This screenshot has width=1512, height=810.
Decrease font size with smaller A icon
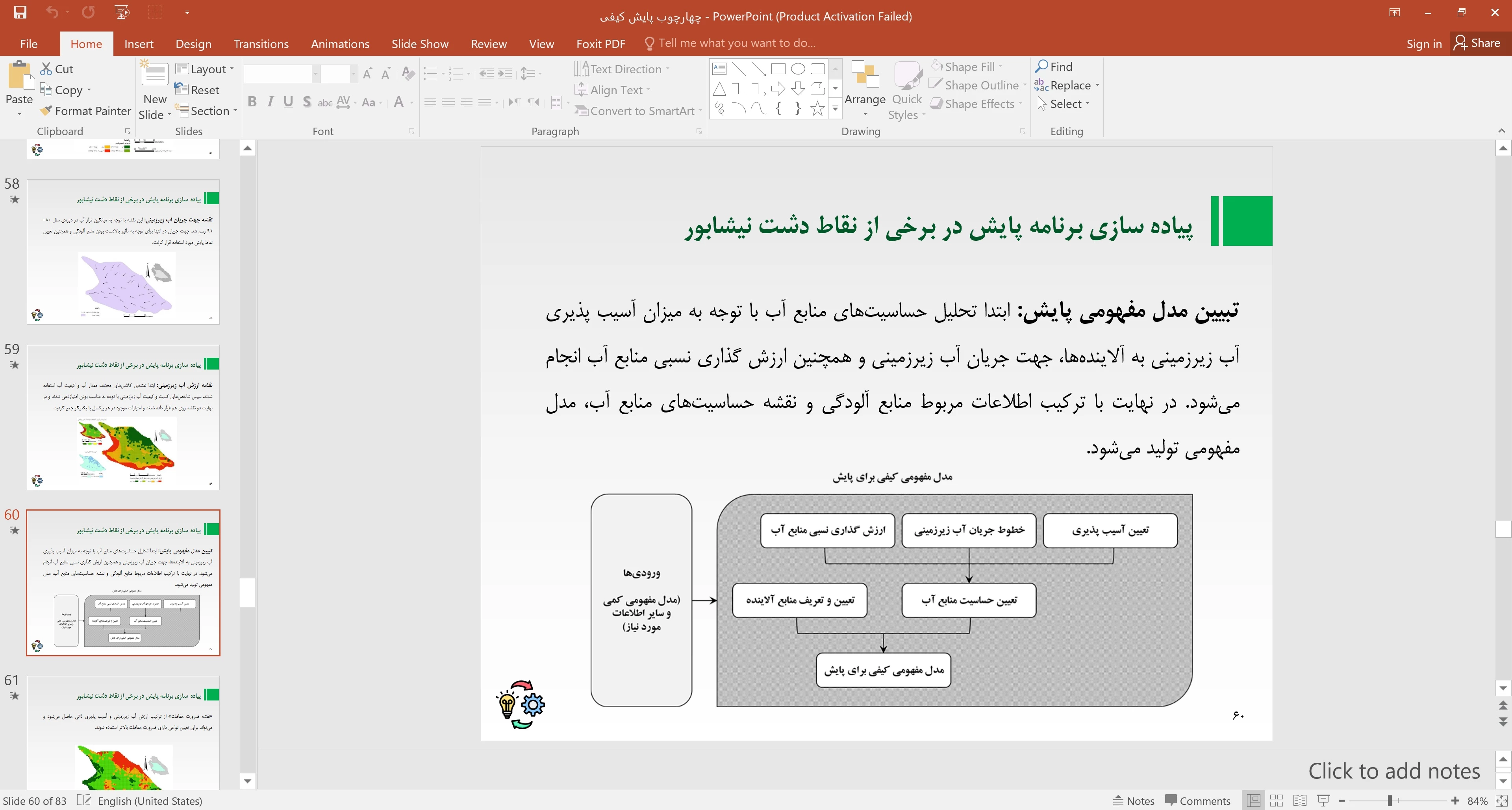click(x=385, y=73)
